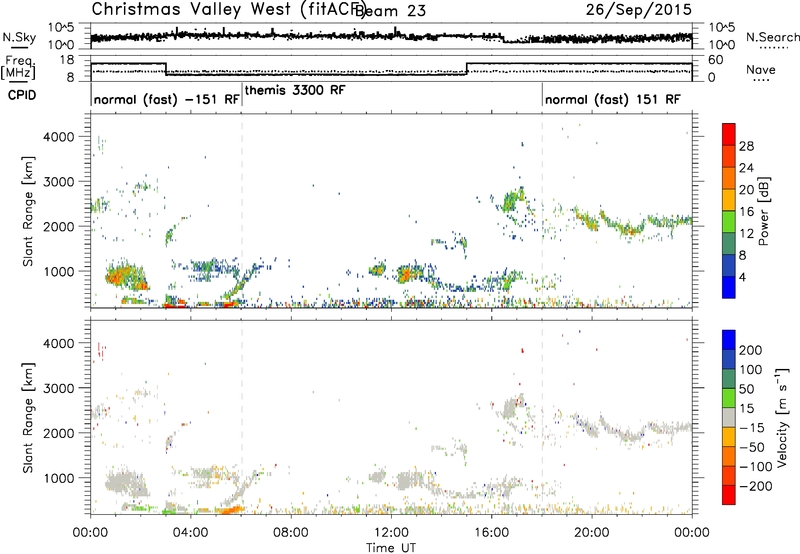
Task: Click the '12' power colorbar label
Action: pyautogui.click(x=746, y=234)
